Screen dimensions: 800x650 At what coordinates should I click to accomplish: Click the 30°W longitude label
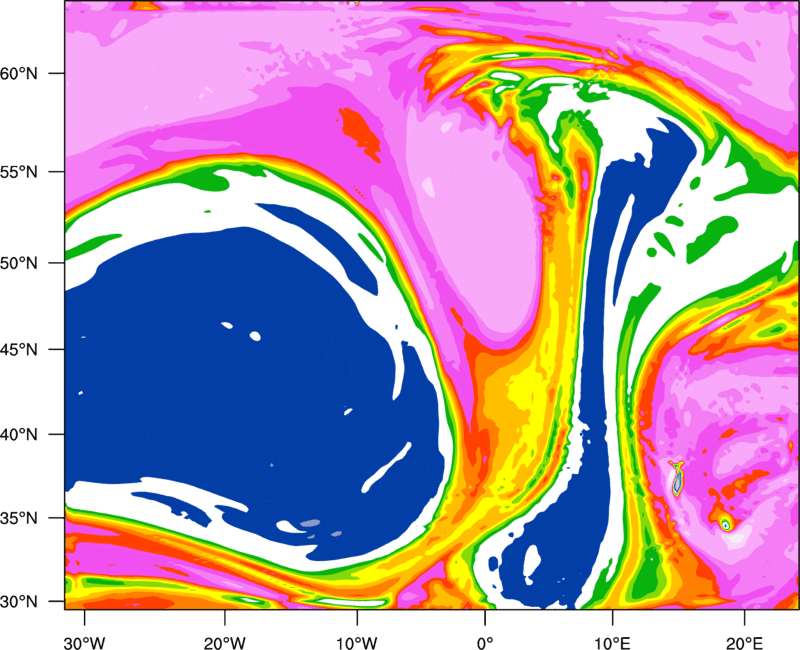click(84, 643)
